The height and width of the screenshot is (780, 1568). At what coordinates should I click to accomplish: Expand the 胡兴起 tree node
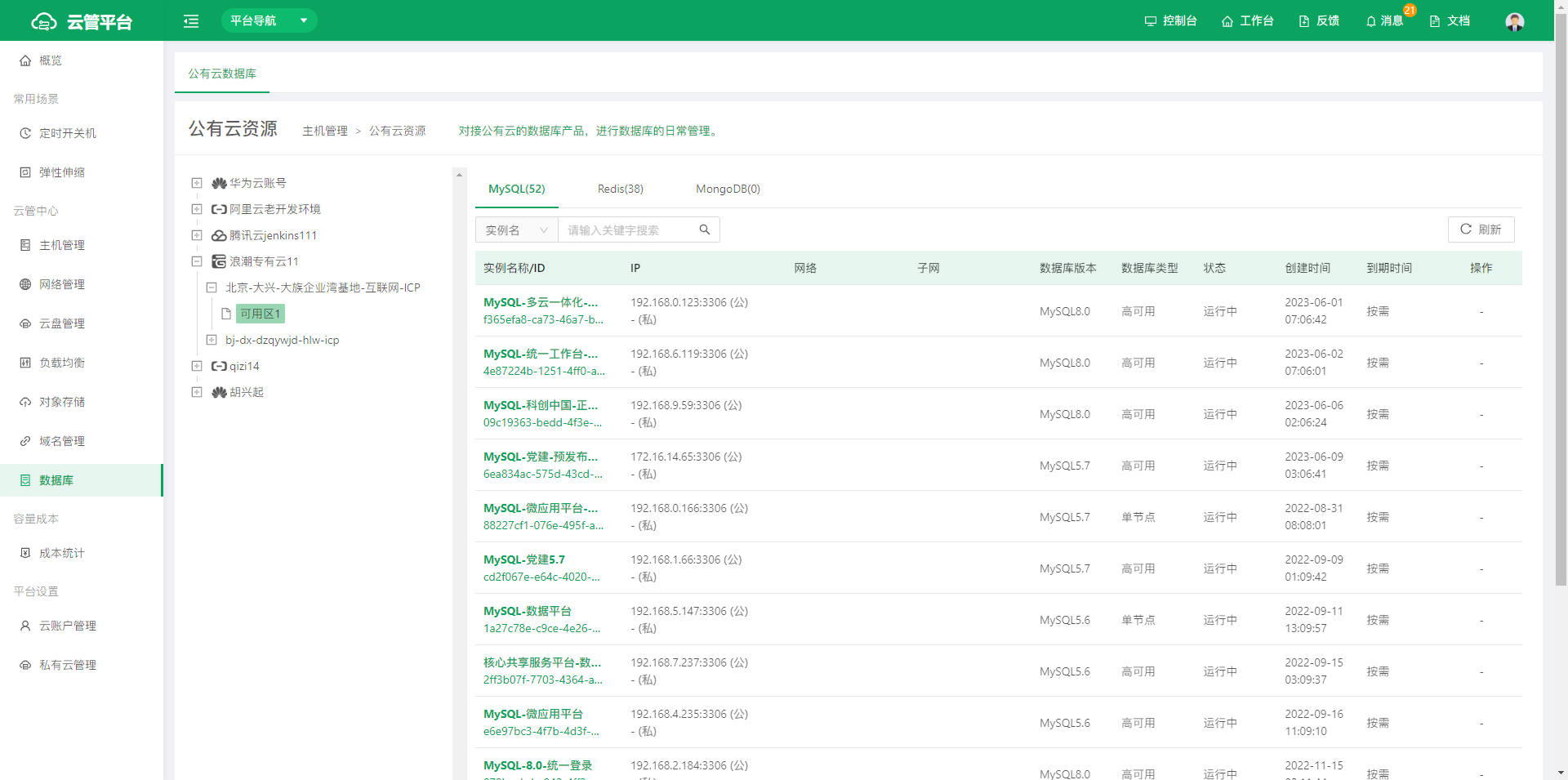click(197, 392)
